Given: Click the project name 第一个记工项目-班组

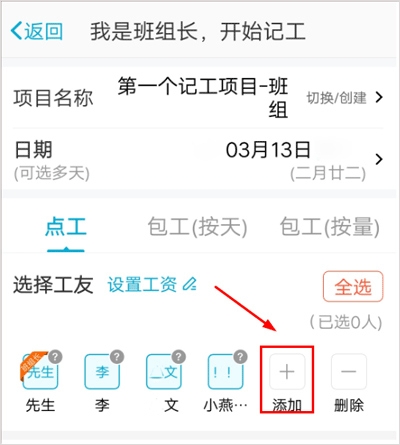Looking at the screenshot, I should (x=203, y=98).
